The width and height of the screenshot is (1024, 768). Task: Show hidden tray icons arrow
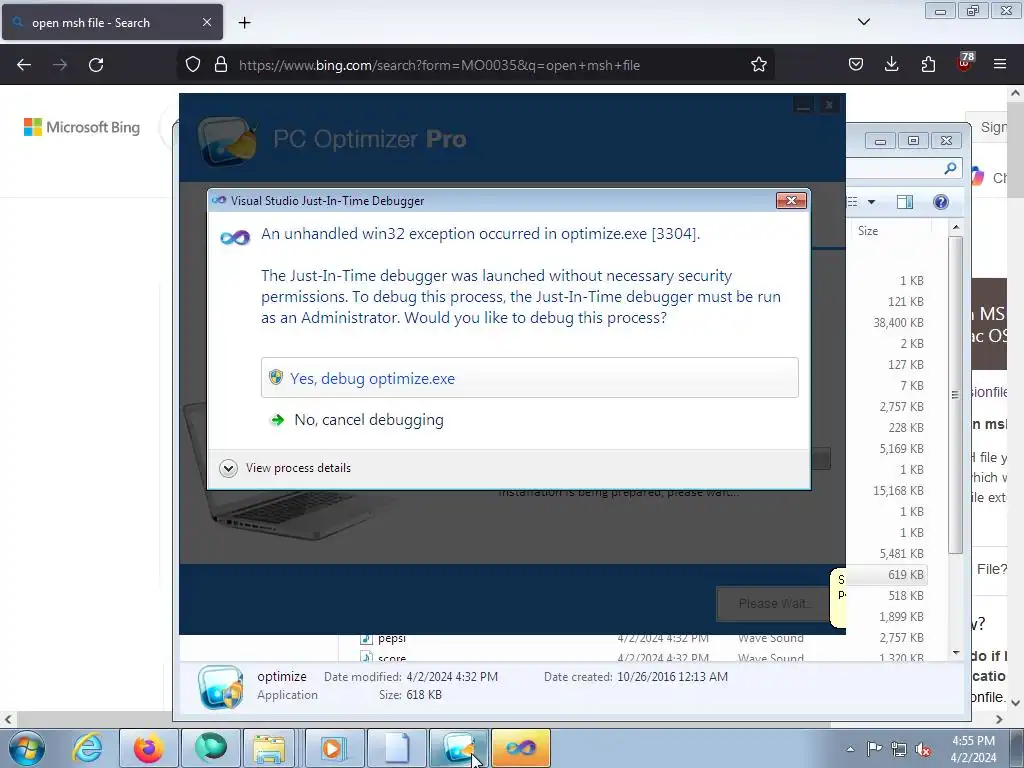click(850, 749)
